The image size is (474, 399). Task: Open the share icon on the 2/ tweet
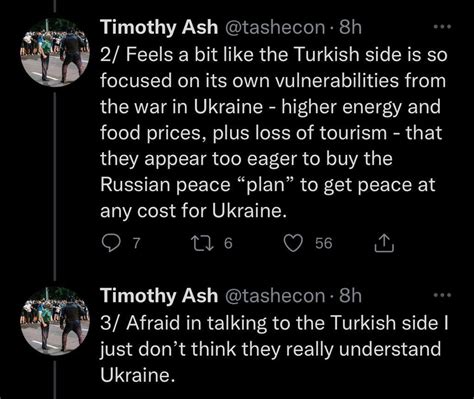384,243
